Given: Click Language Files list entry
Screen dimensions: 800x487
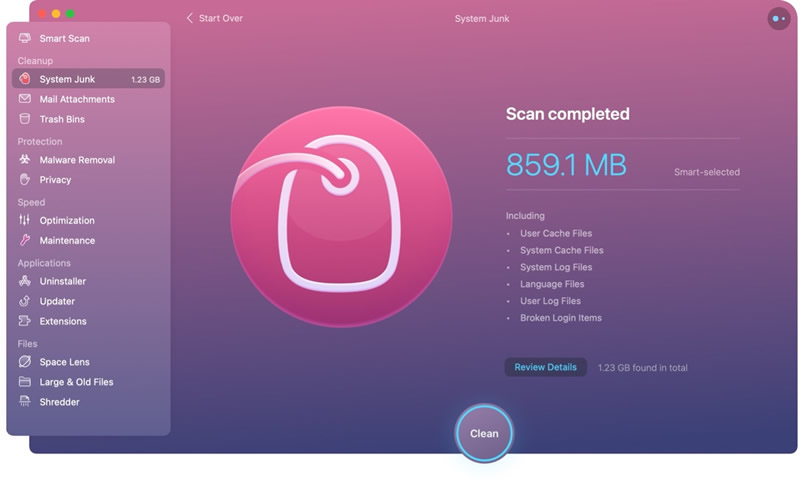Looking at the screenshot, I should pyautogui.click(x=552, y=284).
